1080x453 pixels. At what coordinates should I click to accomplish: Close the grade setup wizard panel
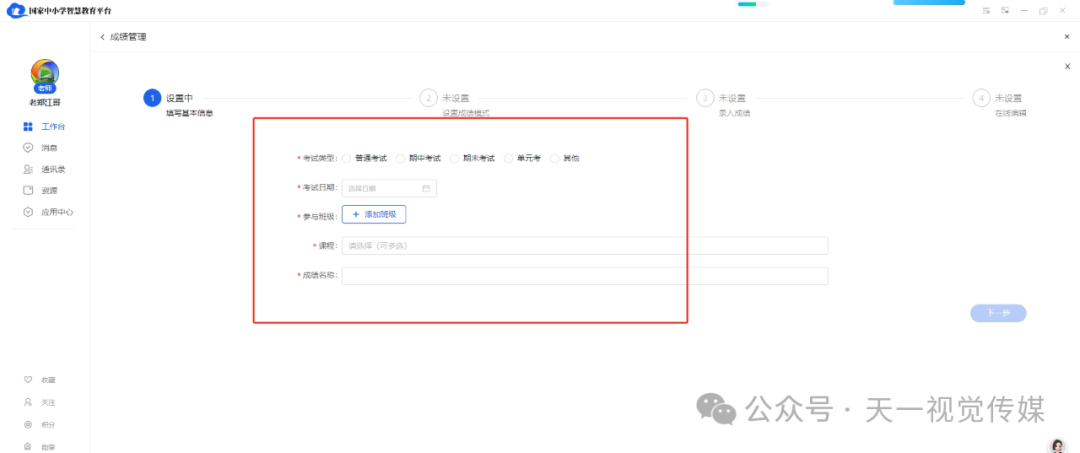[x=1068, y=66]
